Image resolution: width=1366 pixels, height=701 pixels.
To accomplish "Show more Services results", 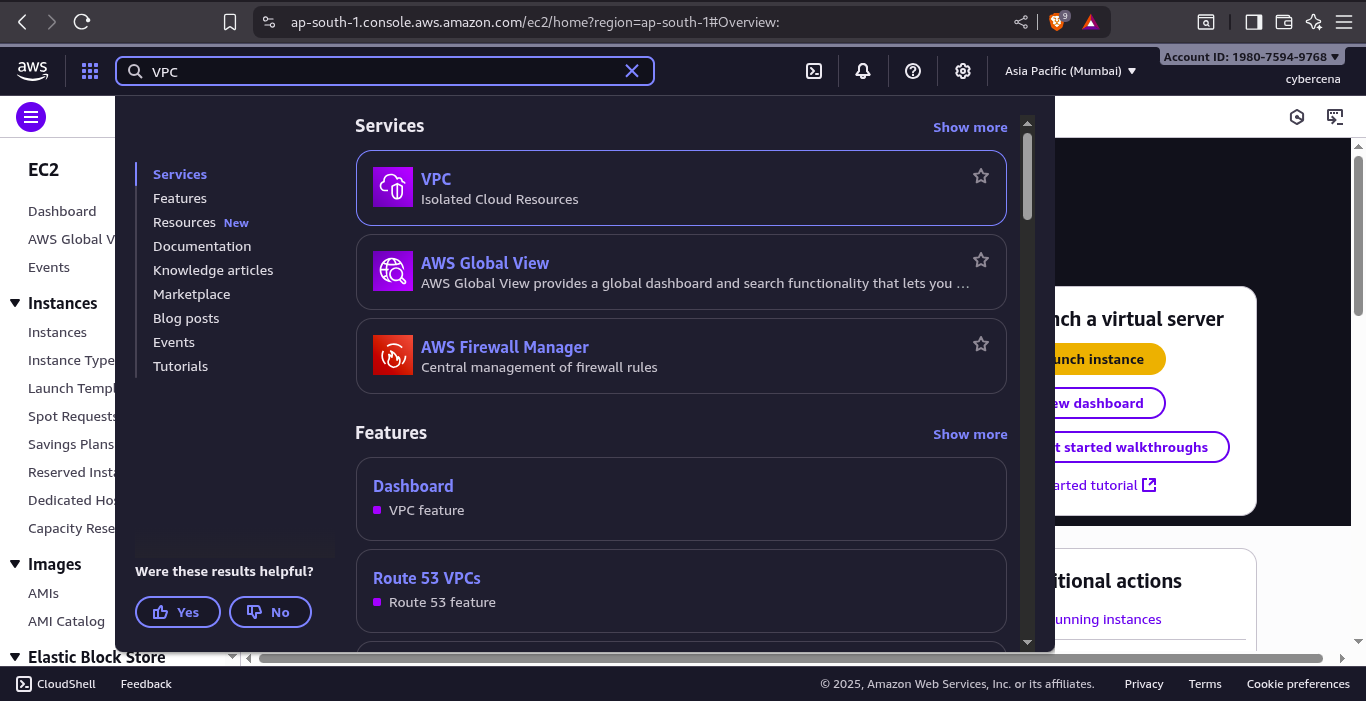I will coord(970,127).
